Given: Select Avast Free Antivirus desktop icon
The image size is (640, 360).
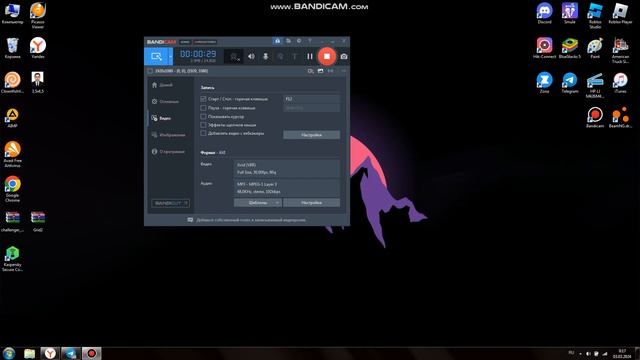Looking at the screenshot, I should coord(13,154).
